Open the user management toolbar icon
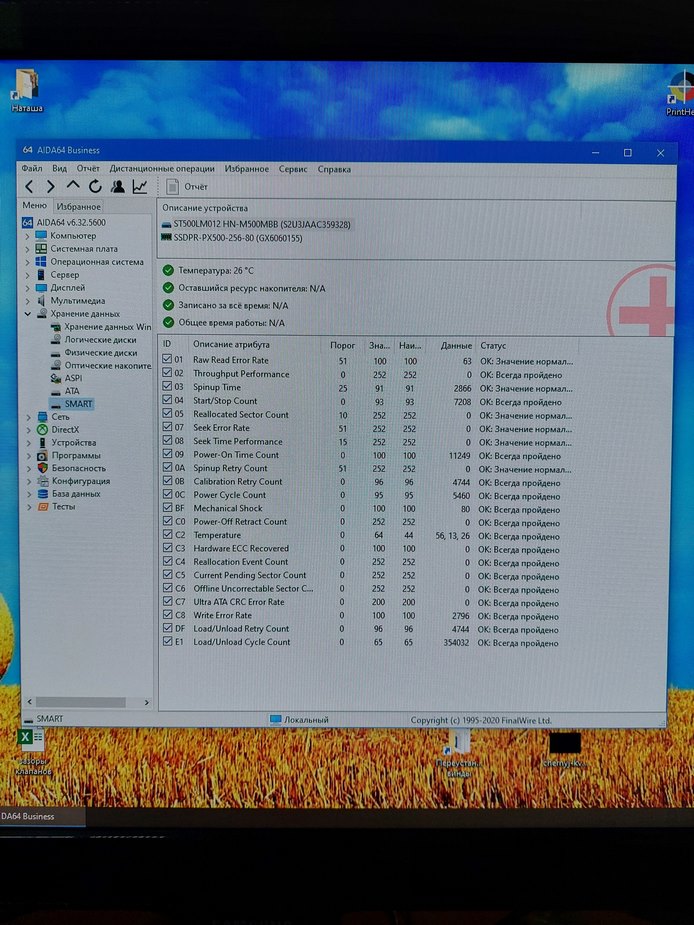The height and width of the screenshot is (925, 694). [118, 186]
